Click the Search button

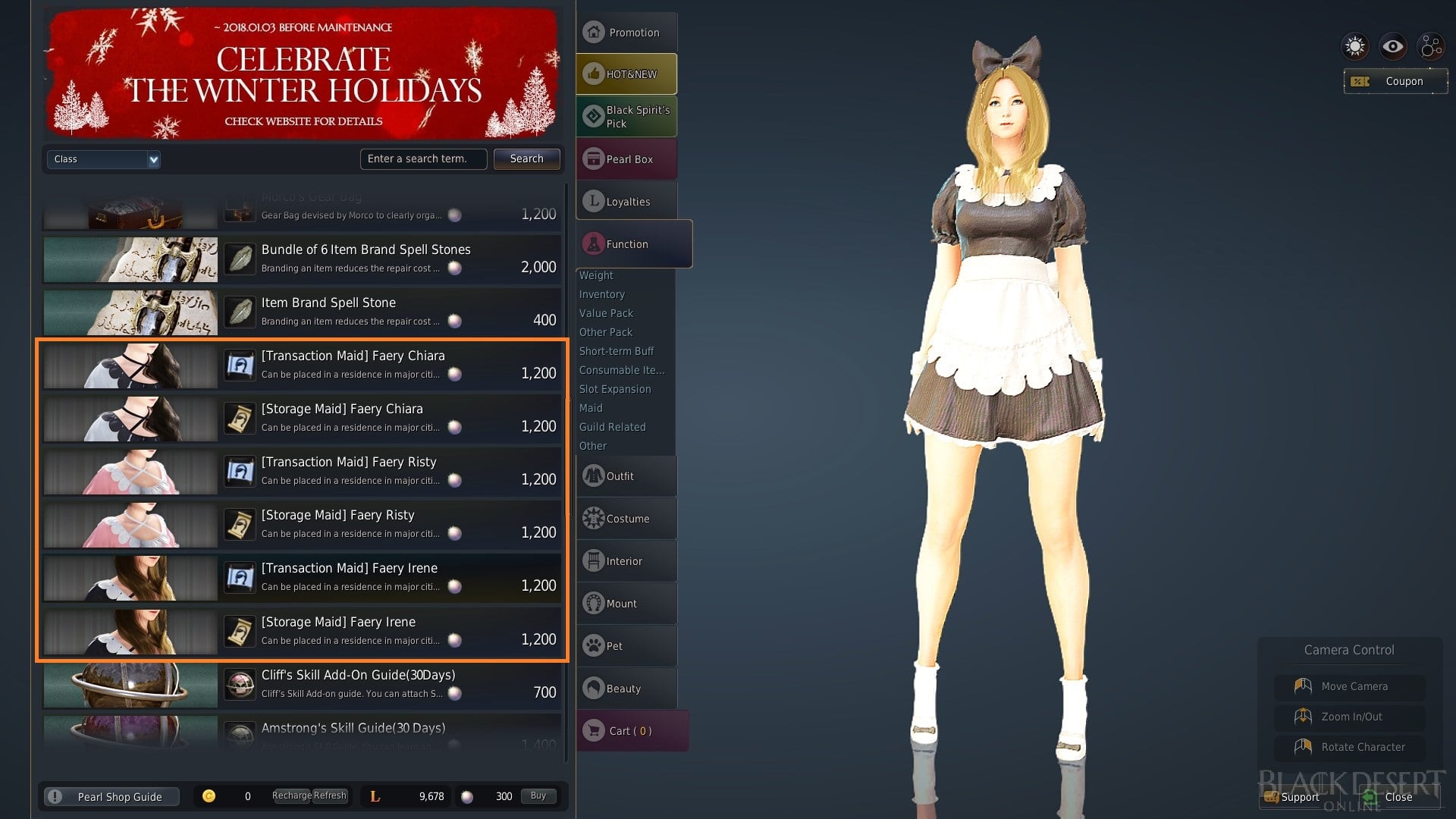coord(526,158)
